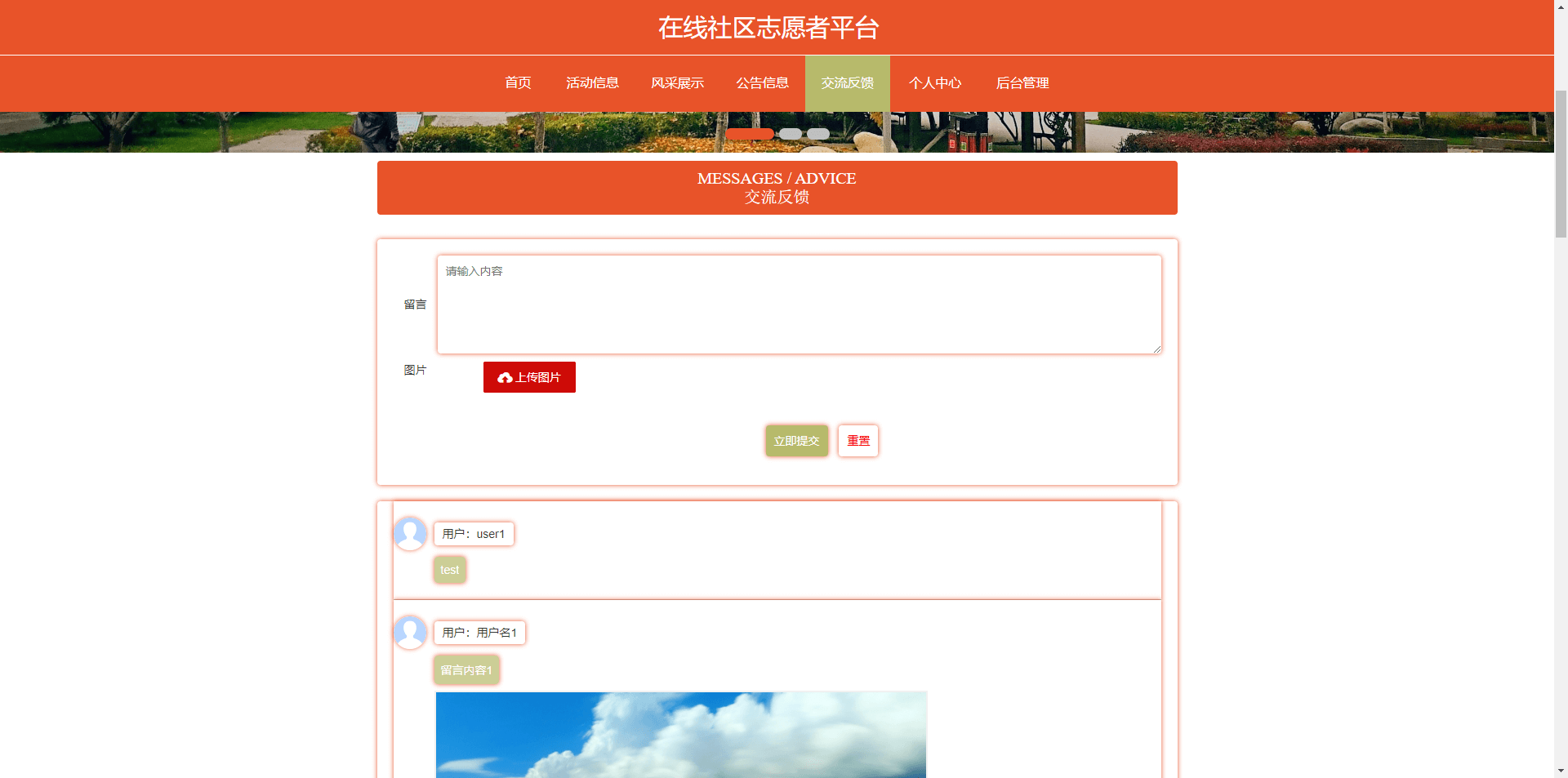Viewport: 1568px width, 778px height.
Task: Click the 用户：user1 label
Action: point(474,534)
